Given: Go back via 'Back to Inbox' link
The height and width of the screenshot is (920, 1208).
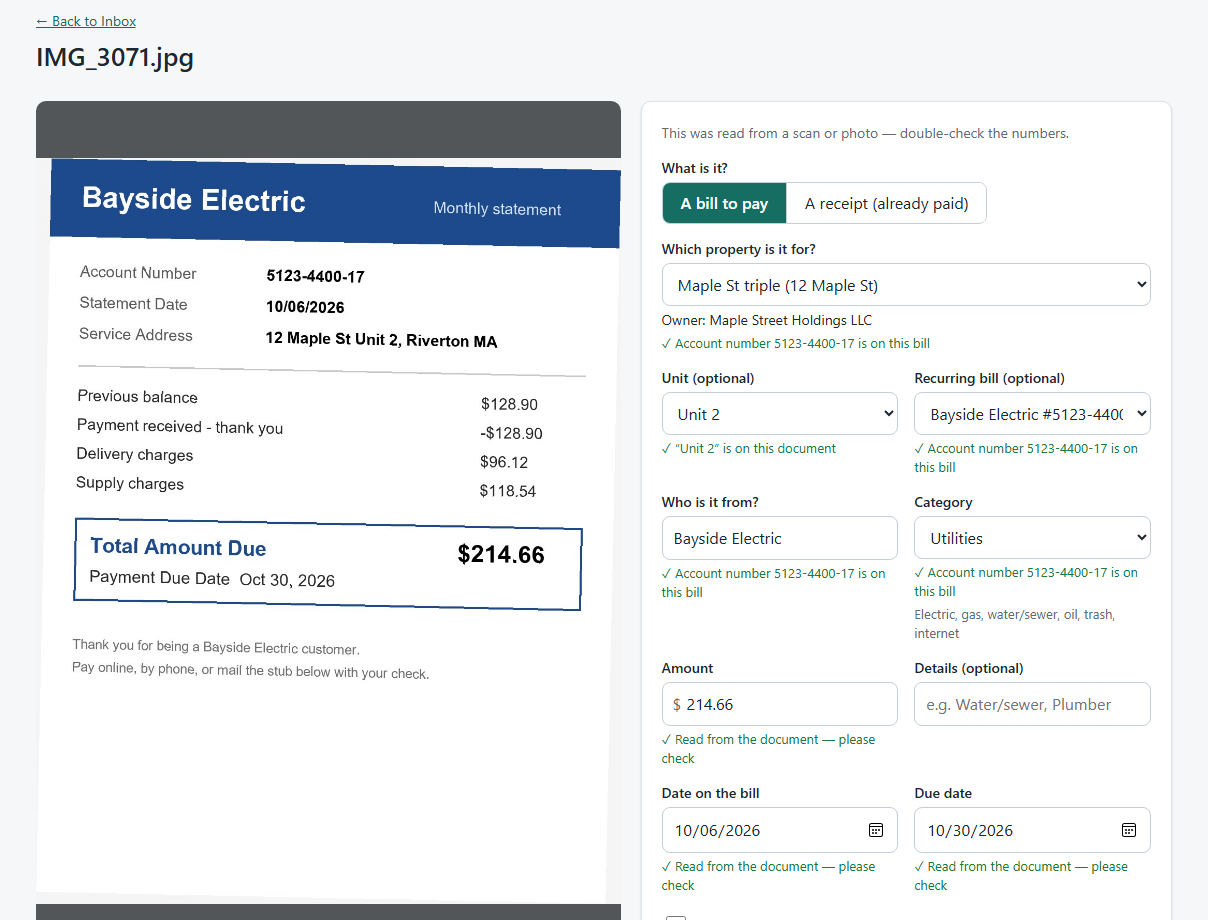Looking at the screenshot, I should (x=86, y=21).
